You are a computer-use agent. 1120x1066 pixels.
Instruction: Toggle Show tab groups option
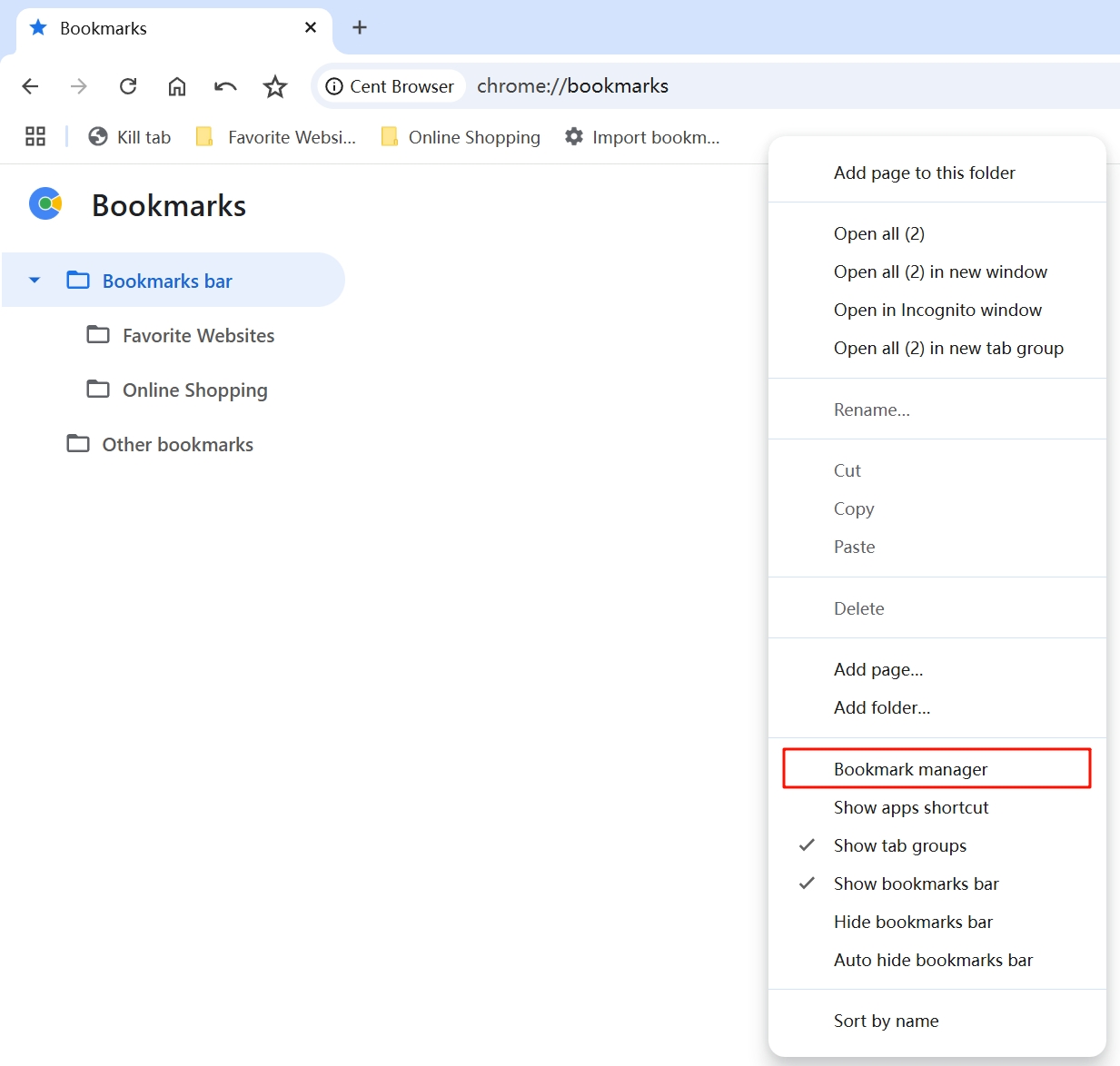coord(899,845)
